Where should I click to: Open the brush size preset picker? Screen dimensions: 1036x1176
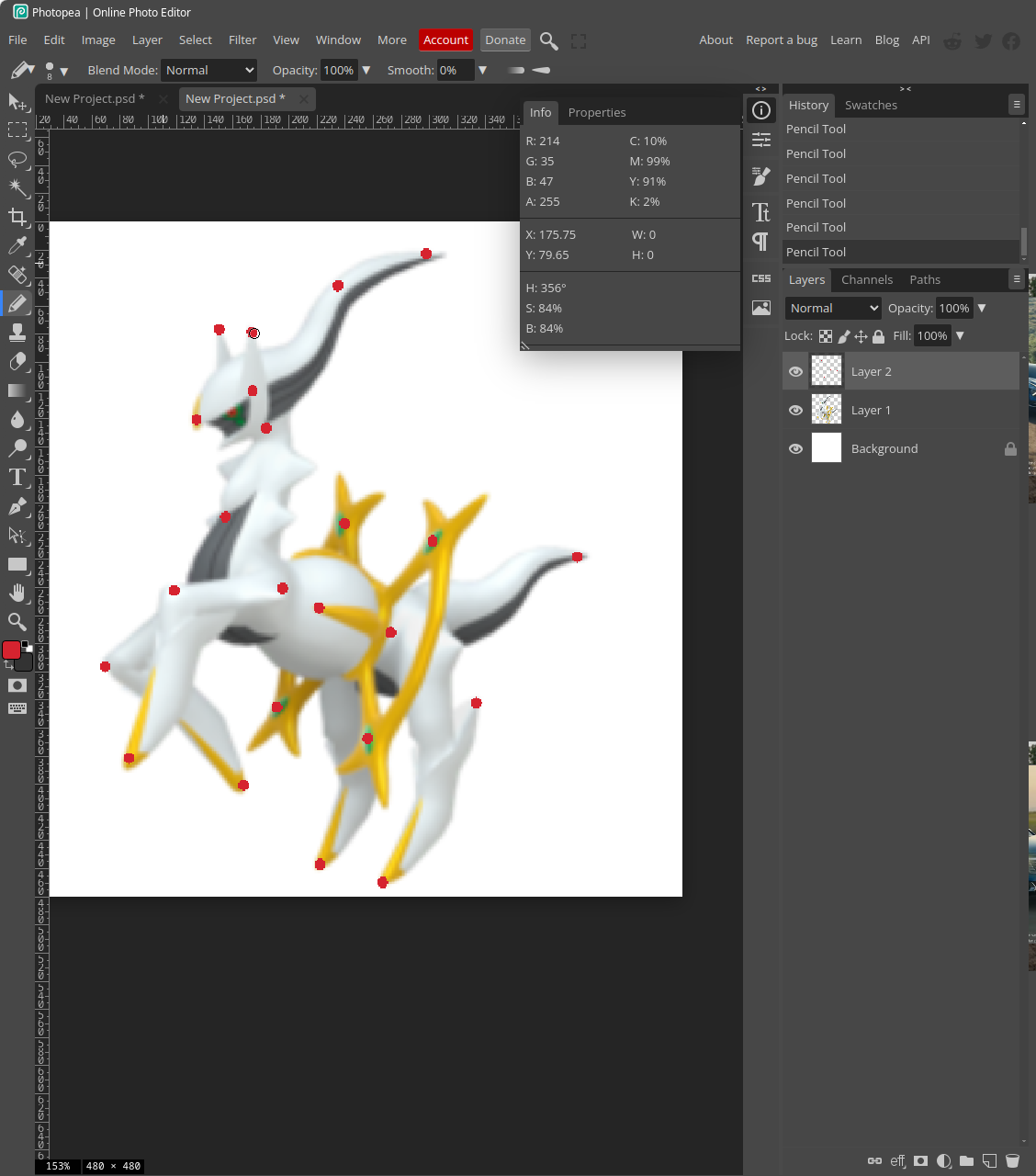55,70
